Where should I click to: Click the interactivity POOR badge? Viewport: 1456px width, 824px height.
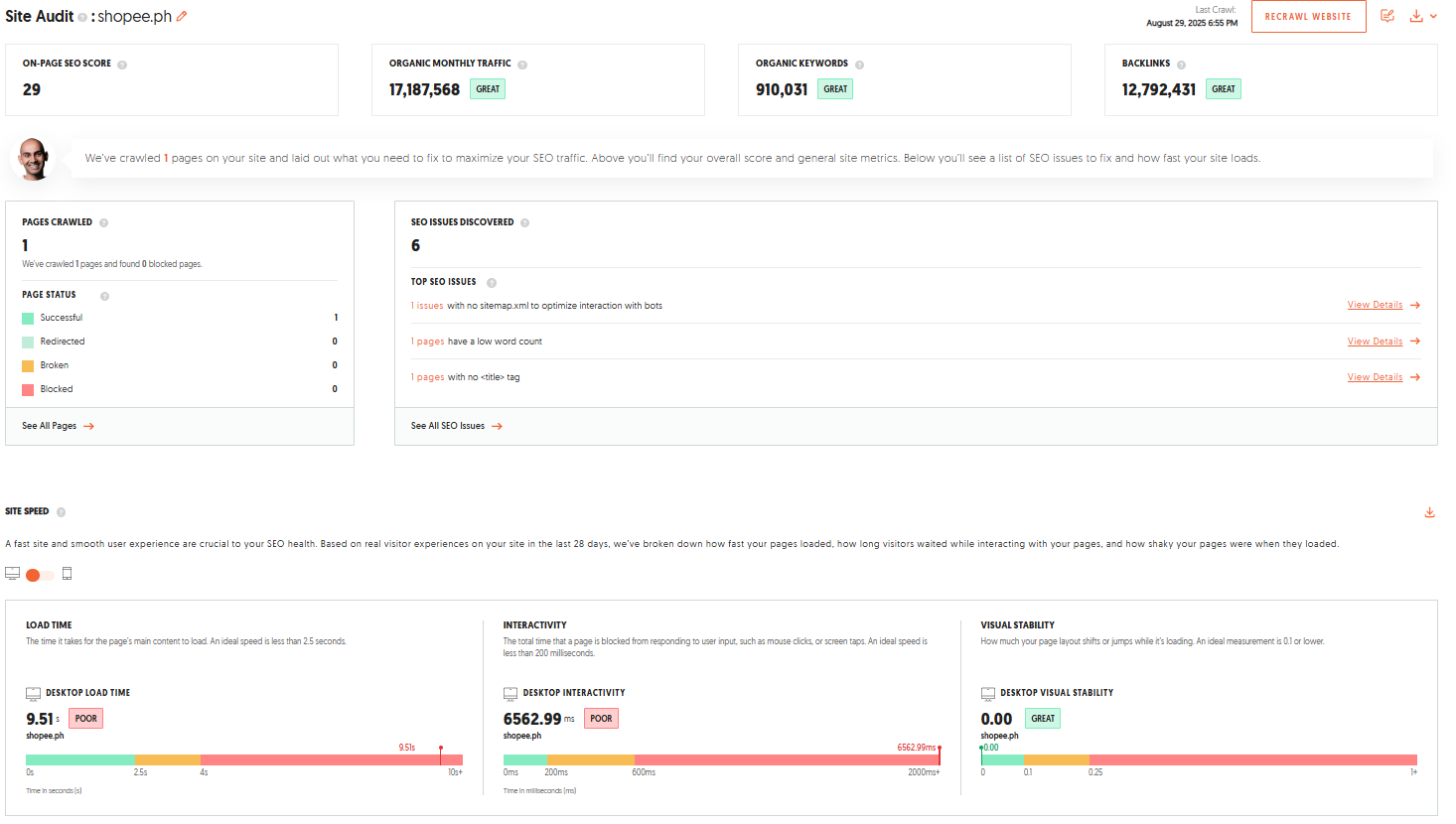pos(601,719)
